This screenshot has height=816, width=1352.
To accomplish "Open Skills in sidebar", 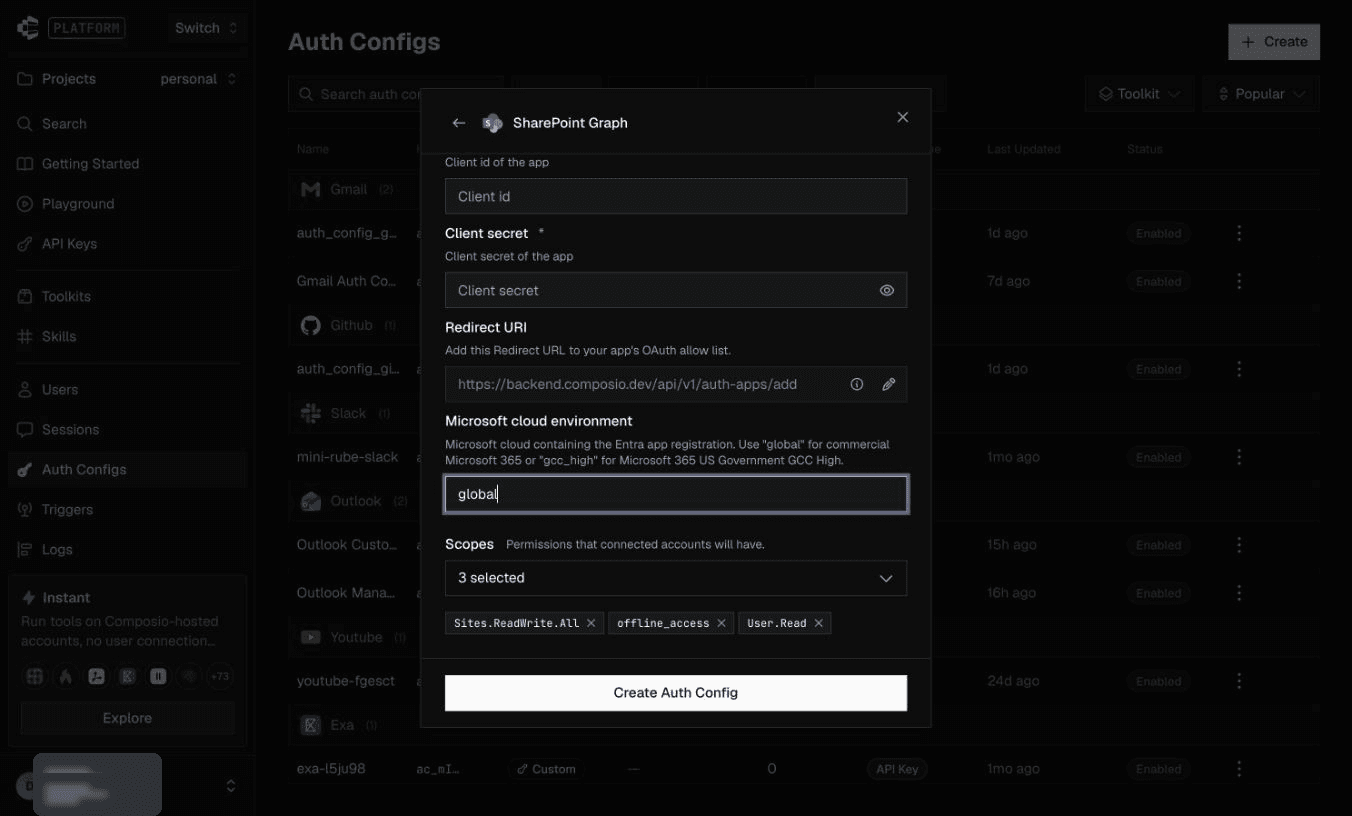I will click(127, 337).
